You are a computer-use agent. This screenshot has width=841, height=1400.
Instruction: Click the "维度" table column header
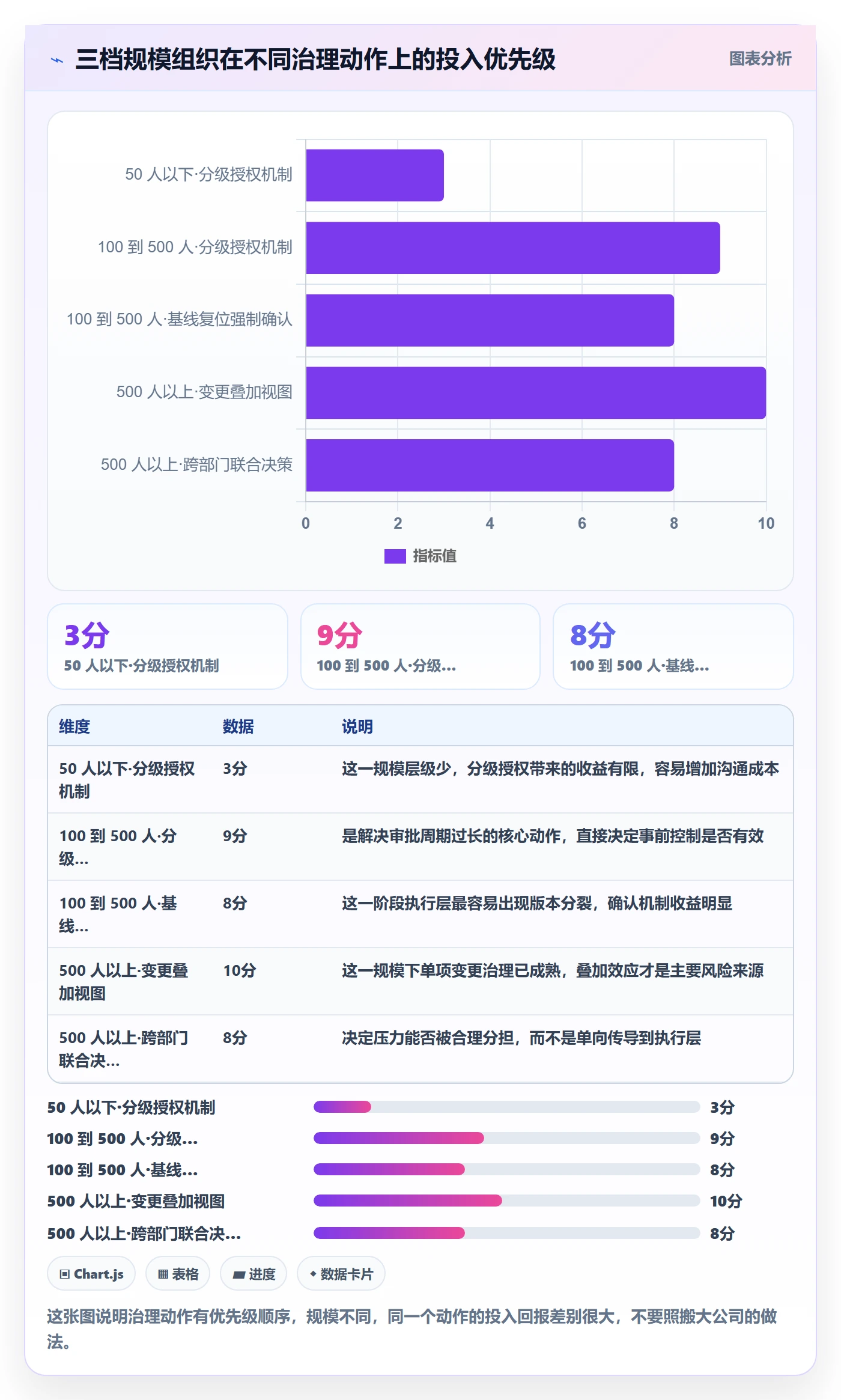74,726
